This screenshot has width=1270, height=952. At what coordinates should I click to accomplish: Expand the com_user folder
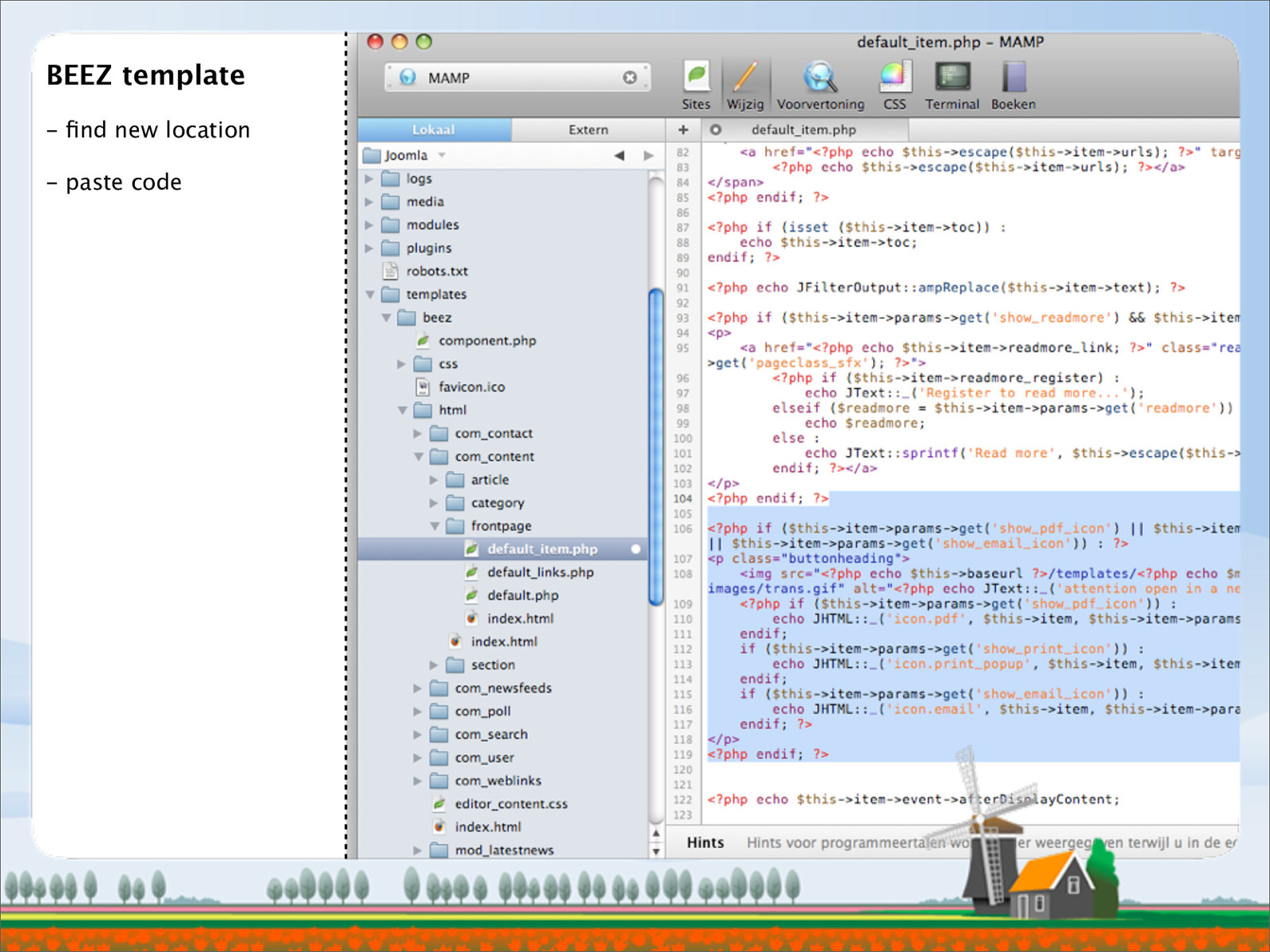click(418, 758)
